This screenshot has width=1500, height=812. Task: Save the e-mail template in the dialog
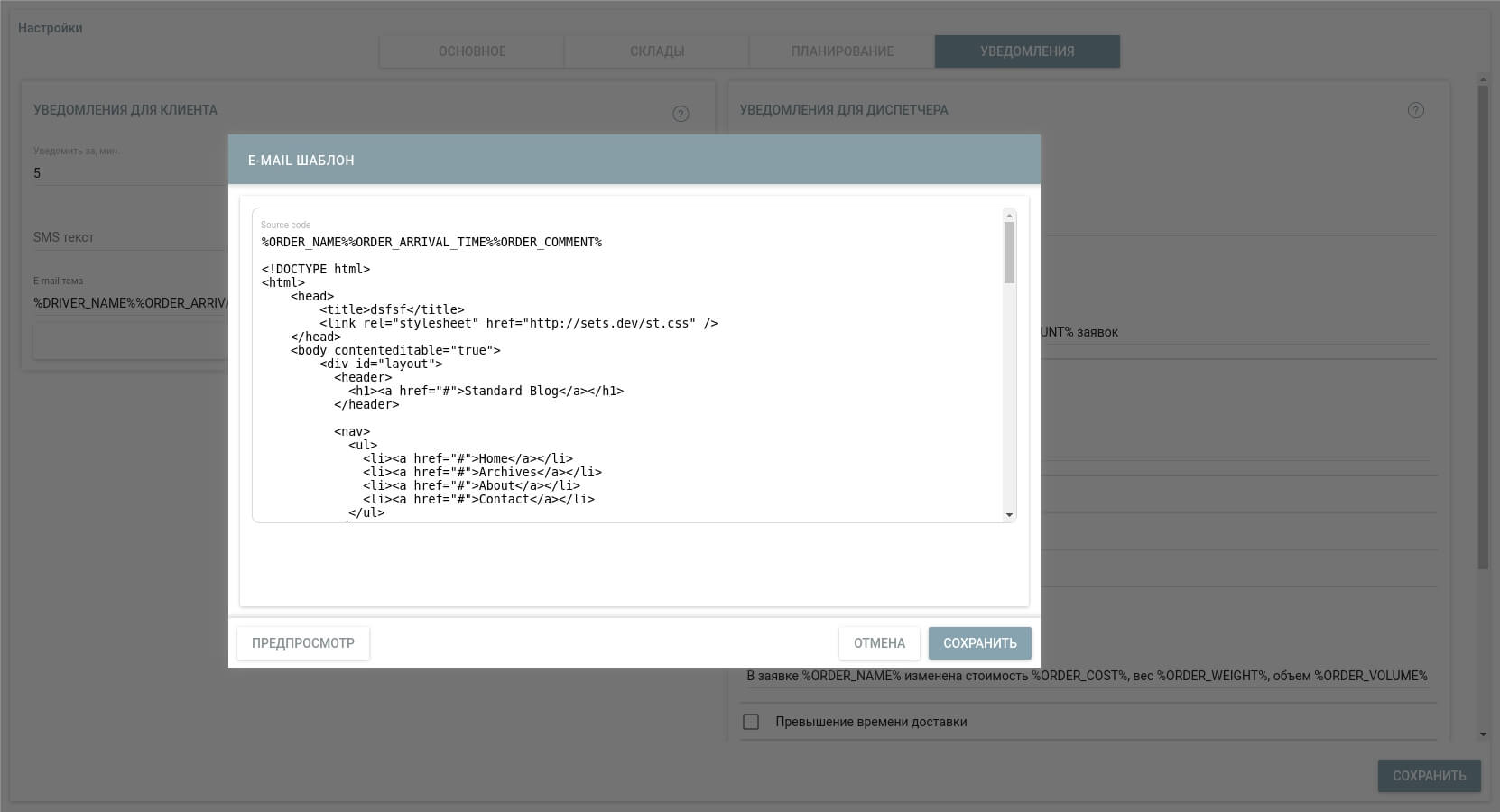(x=979, y=643)
